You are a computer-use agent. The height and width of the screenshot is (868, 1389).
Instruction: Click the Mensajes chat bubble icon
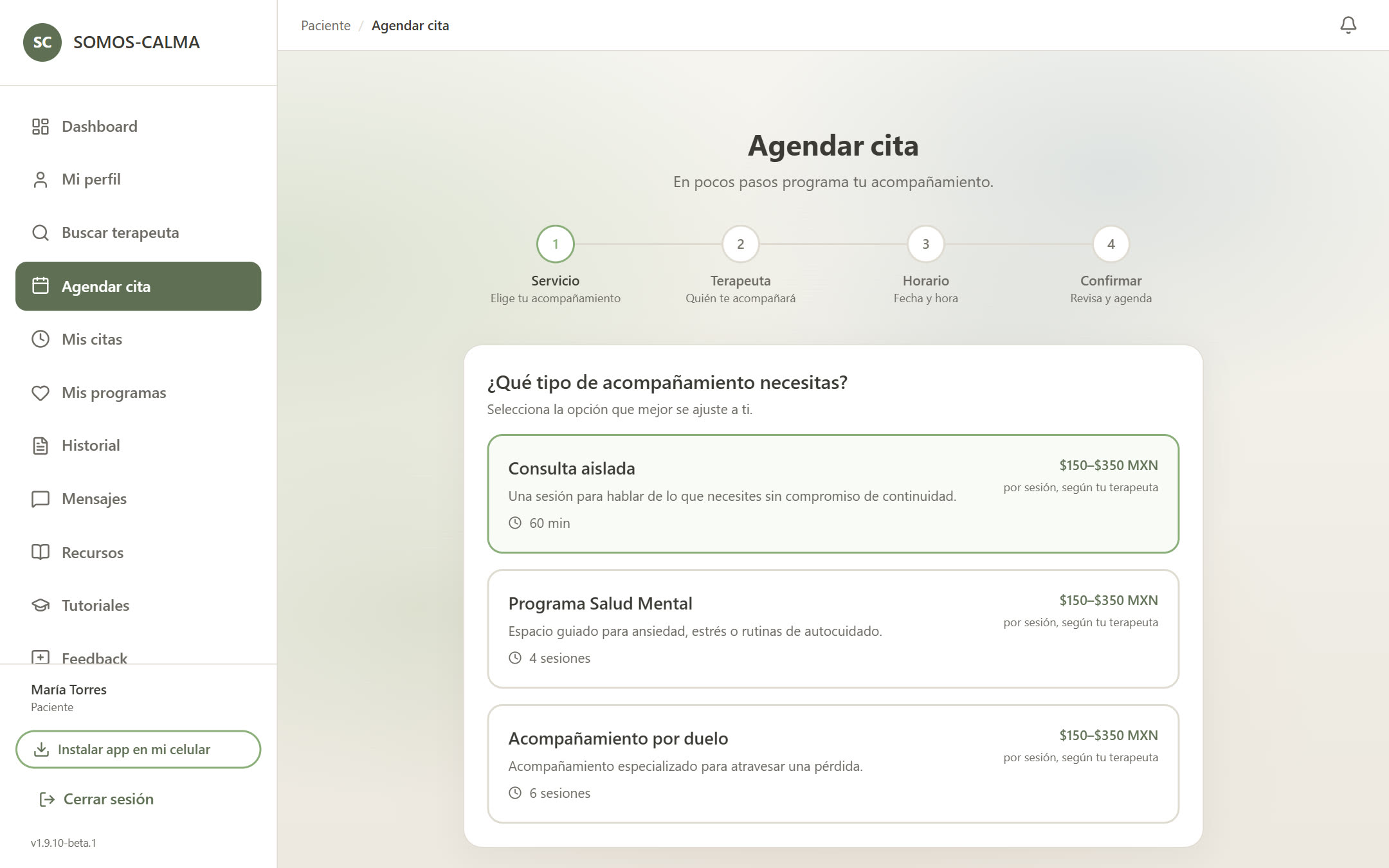[x=41, y=499]
